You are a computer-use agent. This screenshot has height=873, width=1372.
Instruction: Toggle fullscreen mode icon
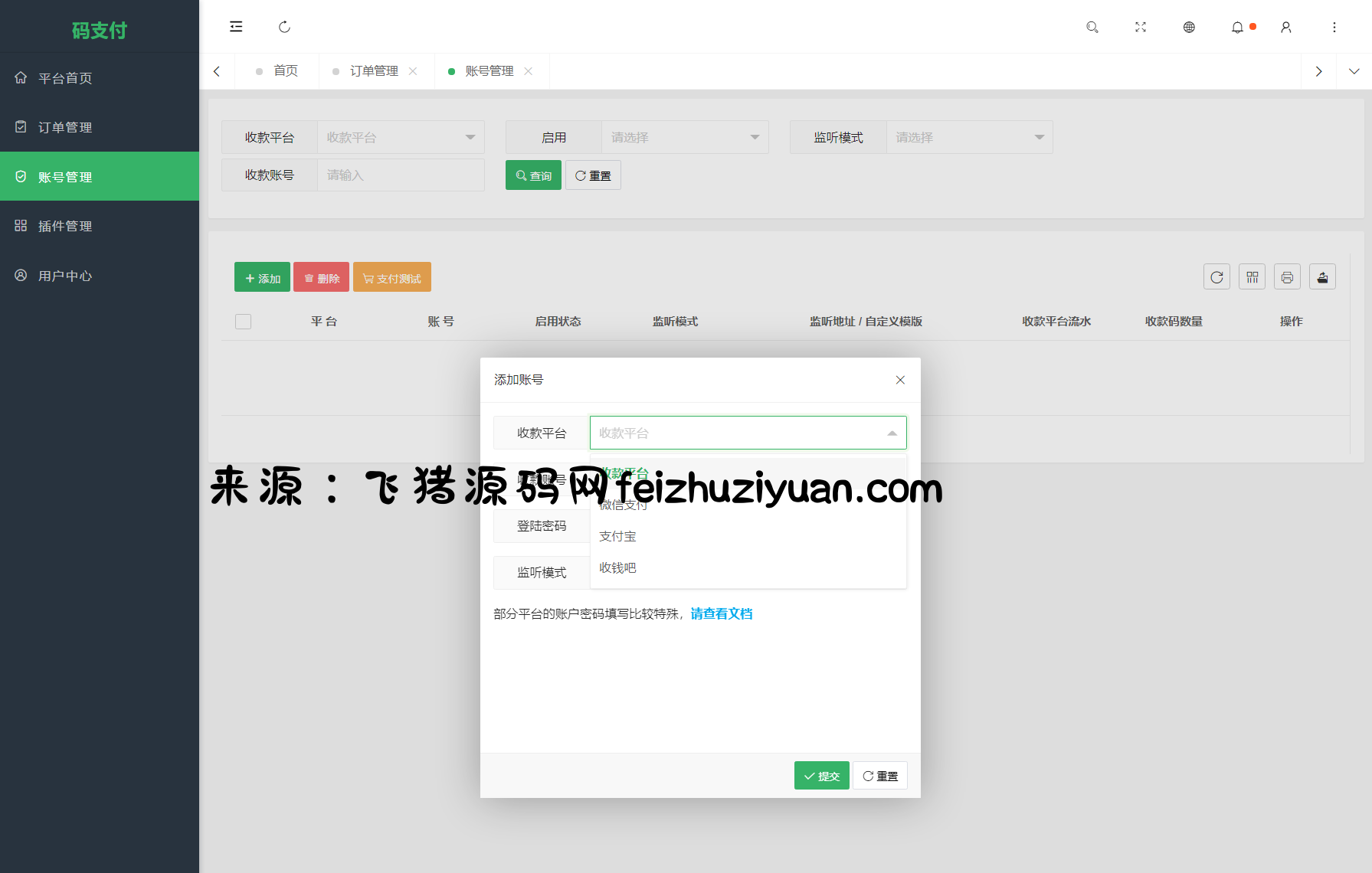pos(1141,27)
